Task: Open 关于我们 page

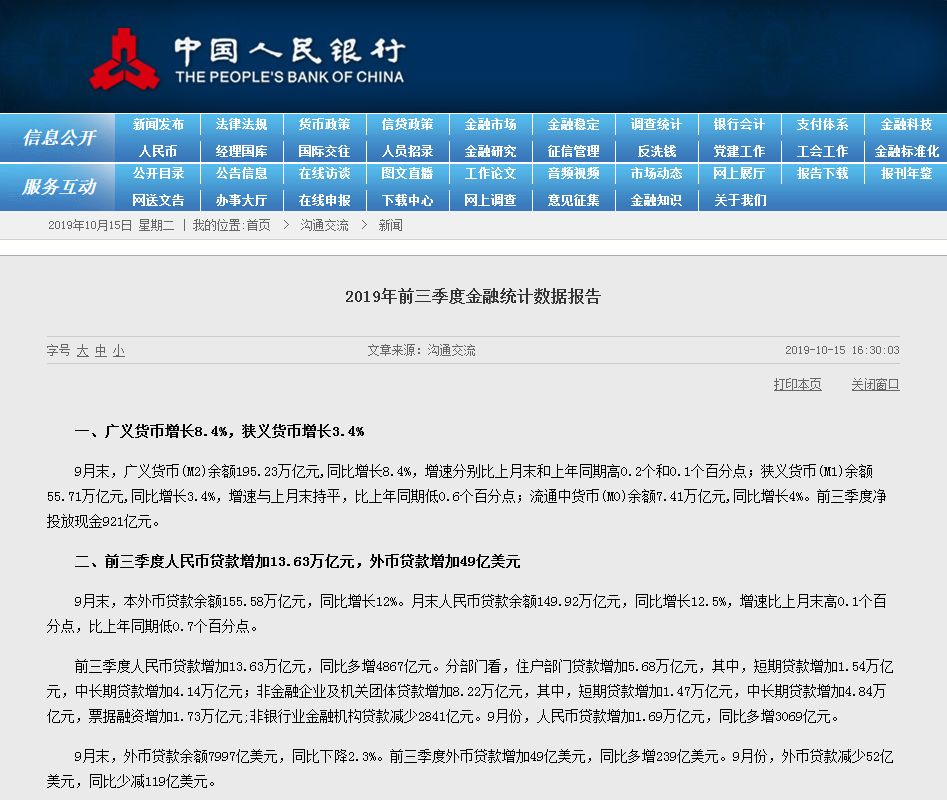Action: (x=740, y=200)
